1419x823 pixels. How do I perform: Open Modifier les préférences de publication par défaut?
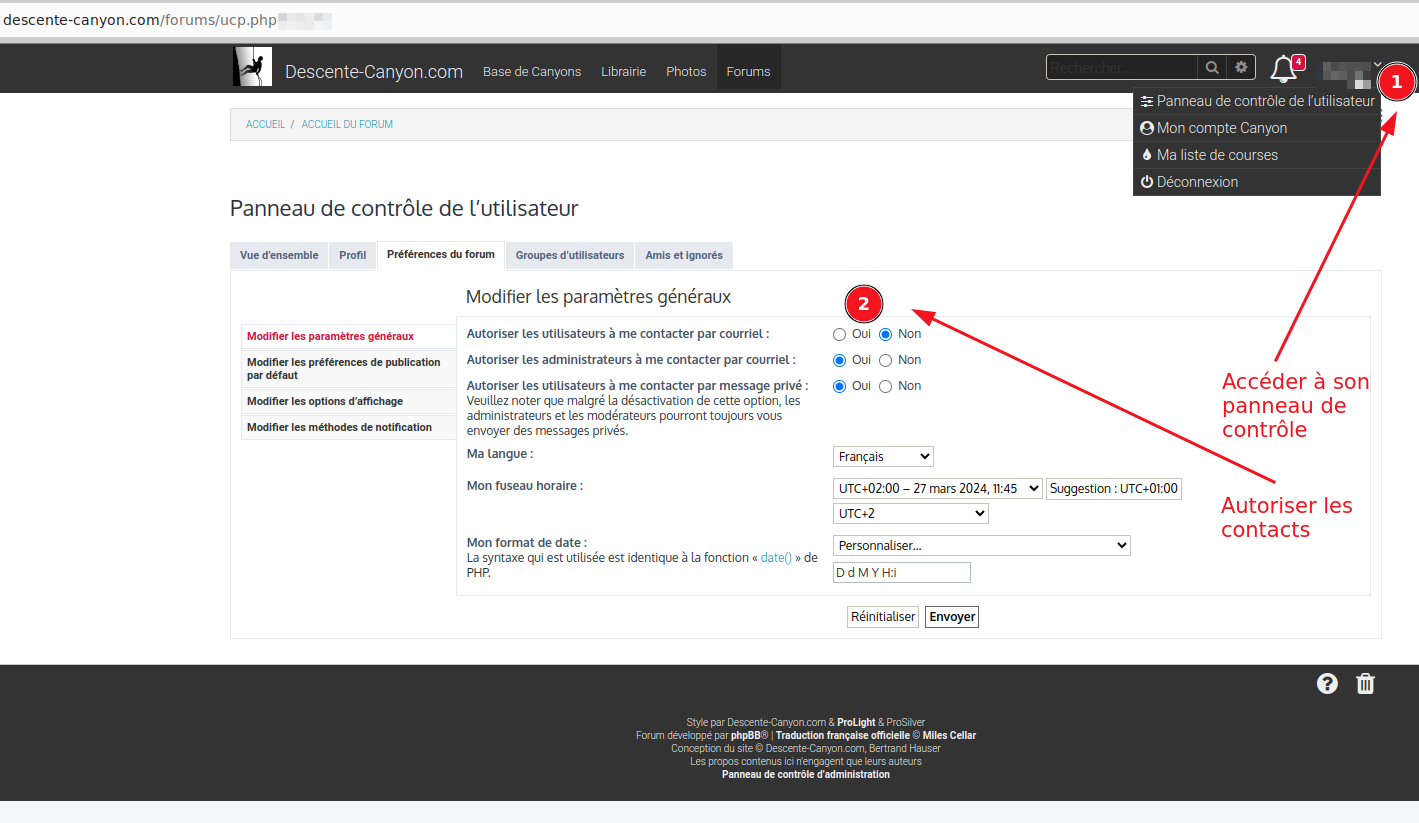[348, 369]
